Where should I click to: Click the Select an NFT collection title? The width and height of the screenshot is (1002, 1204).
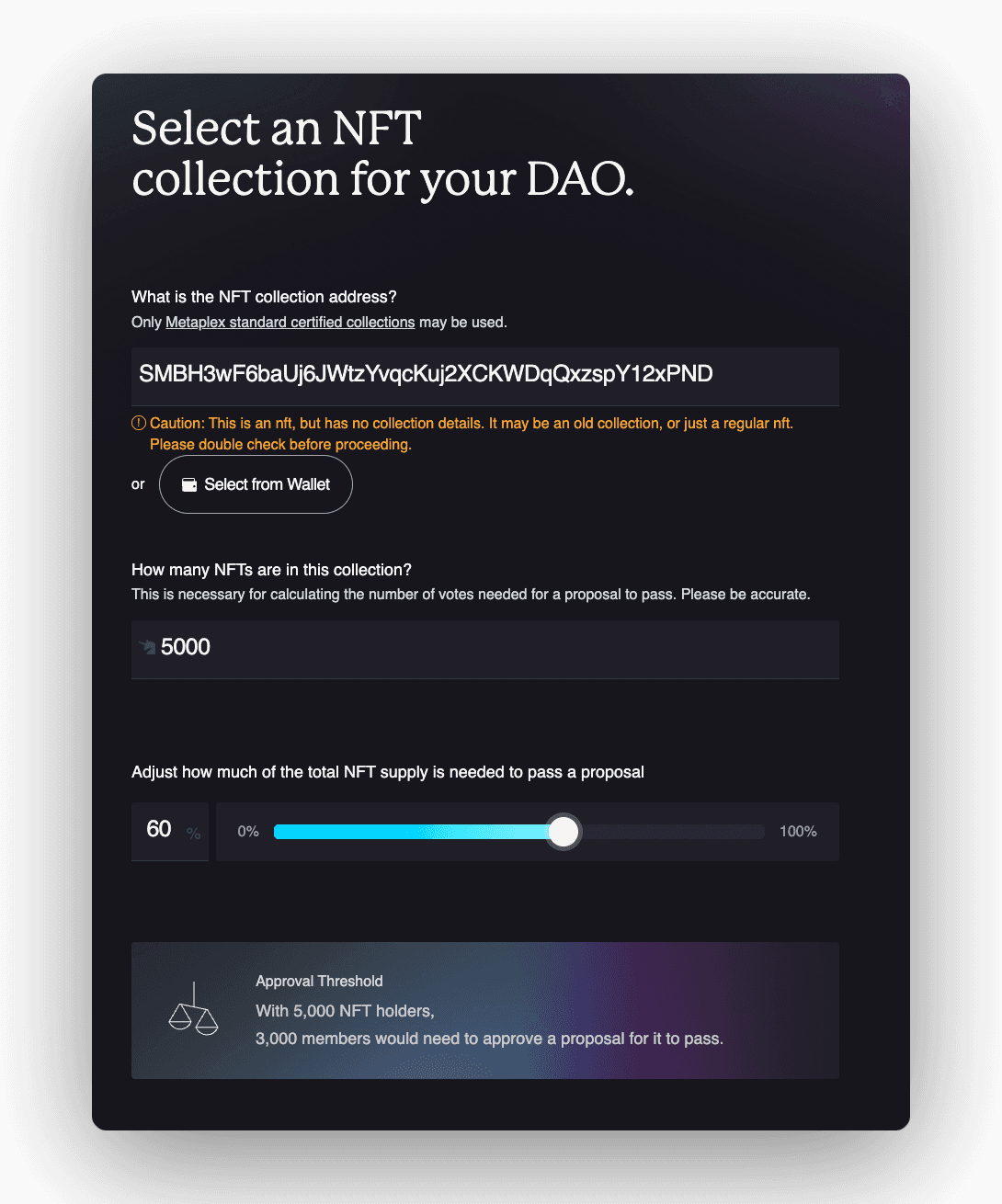383,153
